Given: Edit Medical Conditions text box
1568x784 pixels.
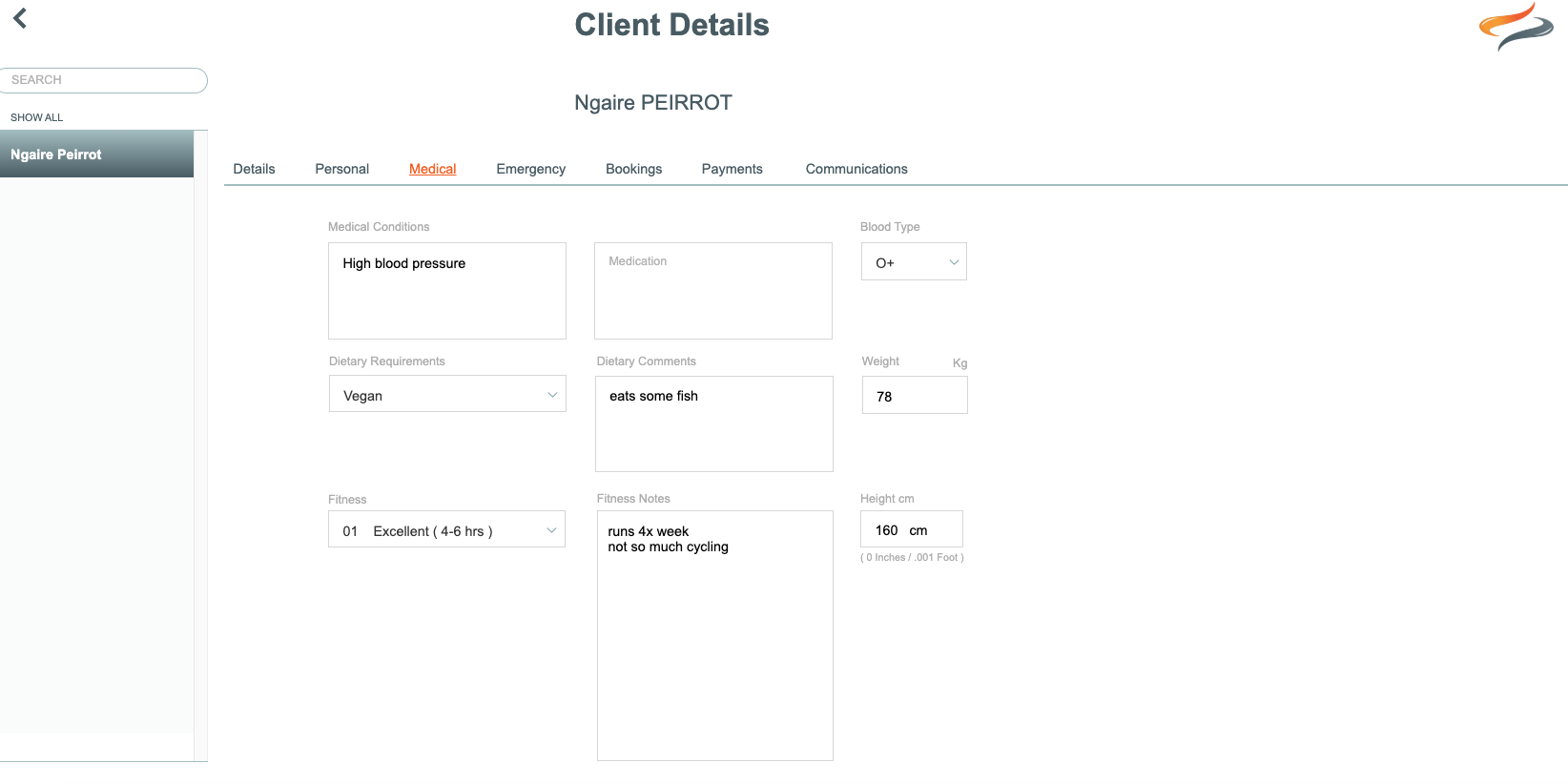Looking at the screenshot, I should tap(447, 291).
